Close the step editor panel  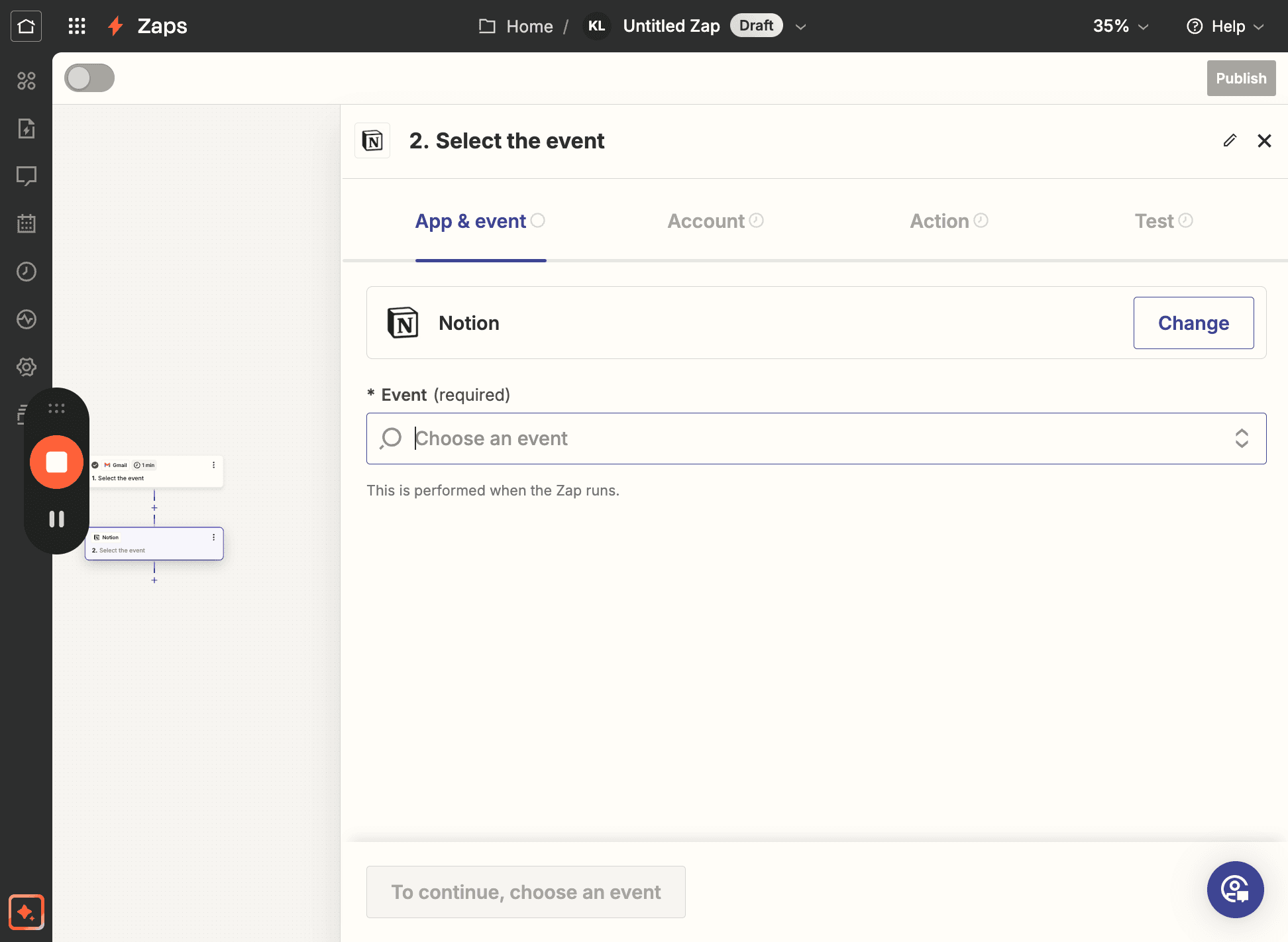coord(1264,140)
